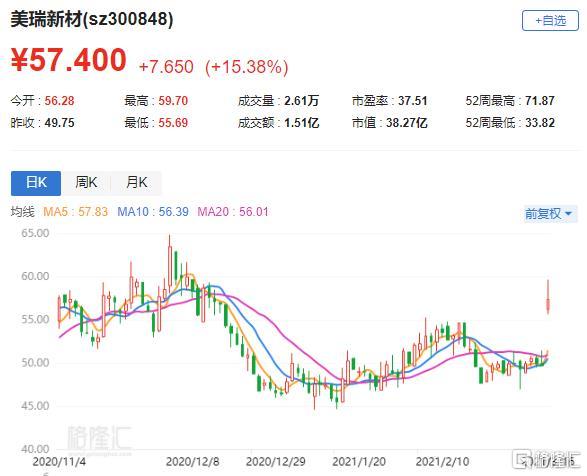Click the current price ¥57.400
587x476 pixels.
click(69, 60)
